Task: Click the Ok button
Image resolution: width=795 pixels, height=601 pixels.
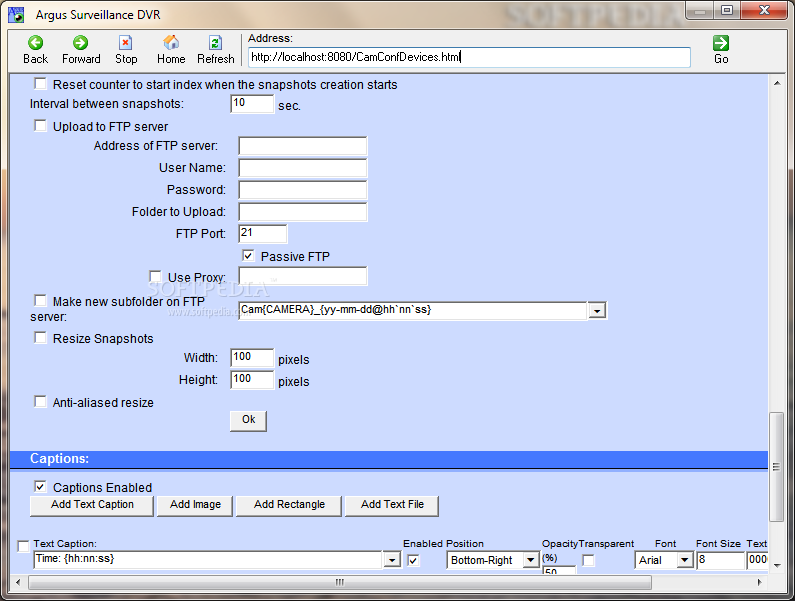Action: pos(248,420)
